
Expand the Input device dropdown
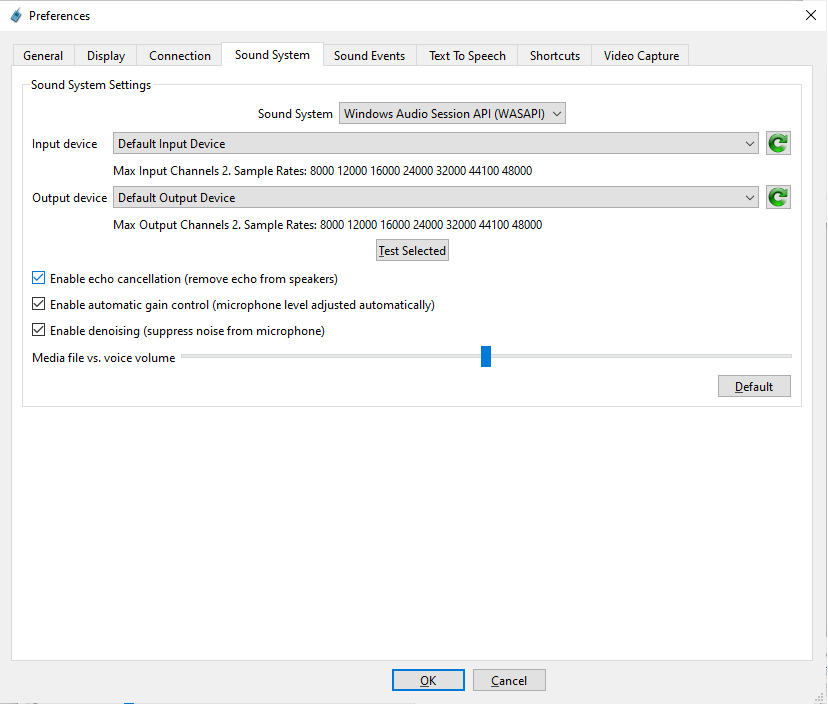(436, 144)
